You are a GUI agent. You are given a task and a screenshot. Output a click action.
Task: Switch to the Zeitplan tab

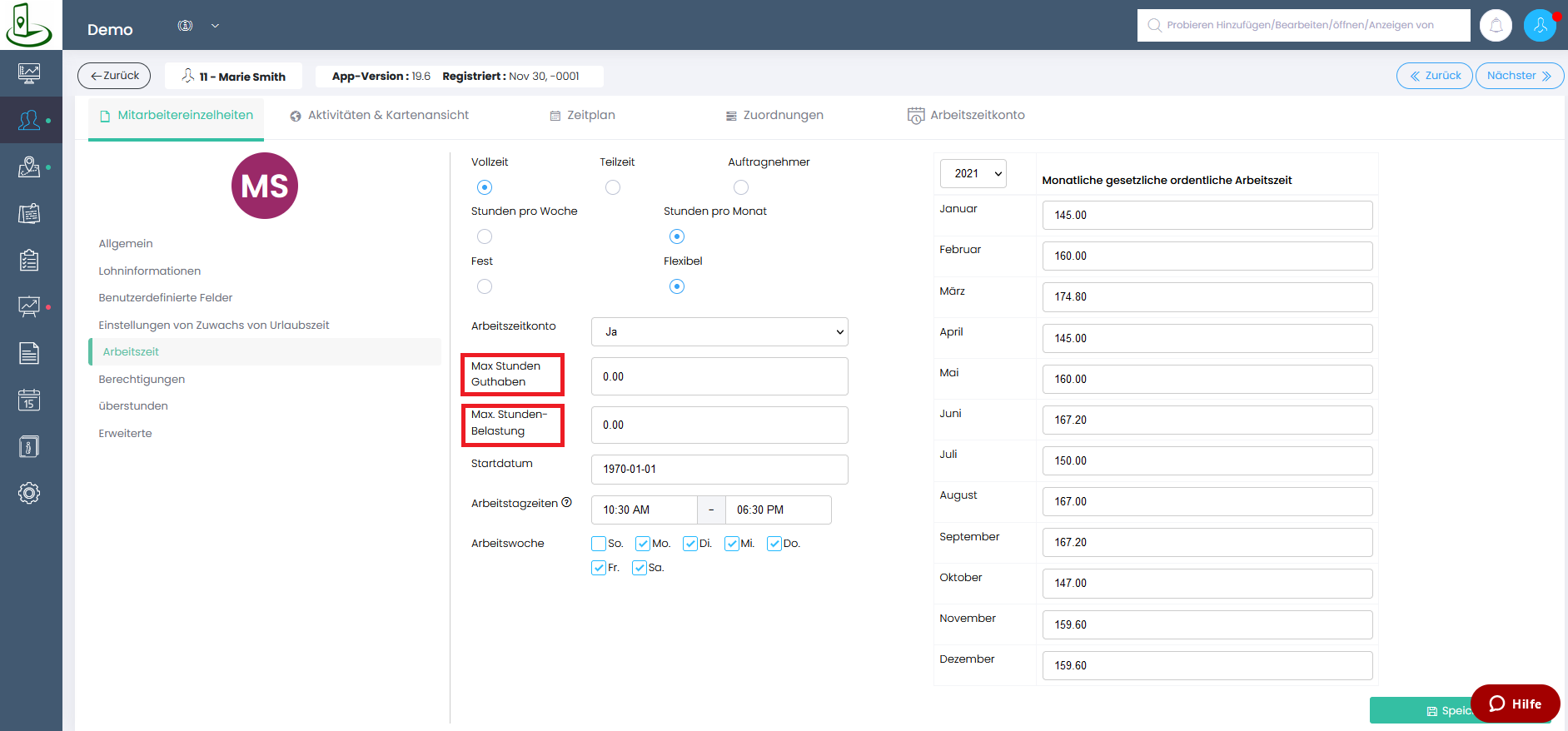(x=583, y=115)
